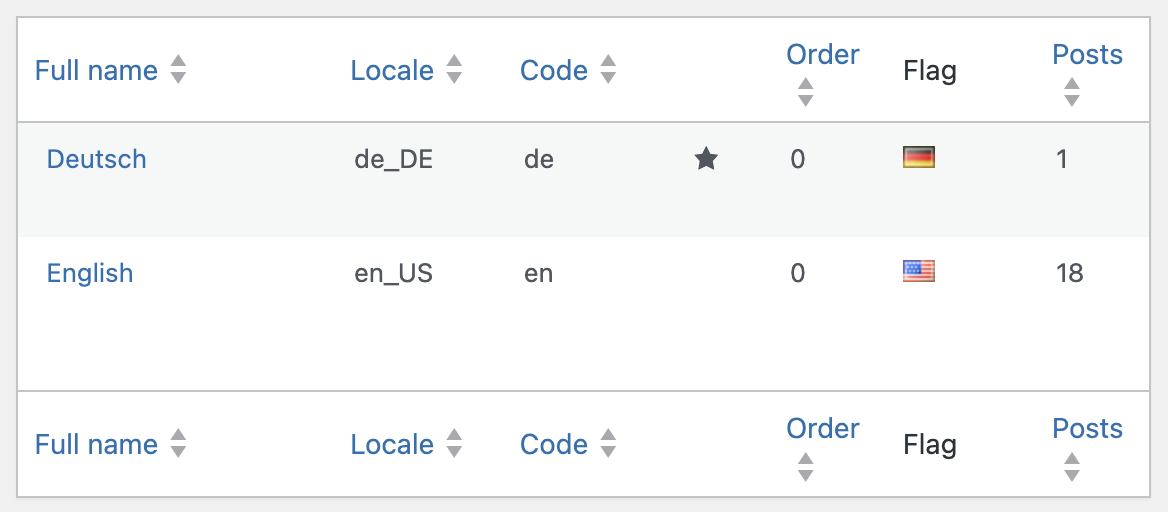This screenshot has width=1168, height=512.
Task: Click the US flag icon
Action: (x=918, y=271)
